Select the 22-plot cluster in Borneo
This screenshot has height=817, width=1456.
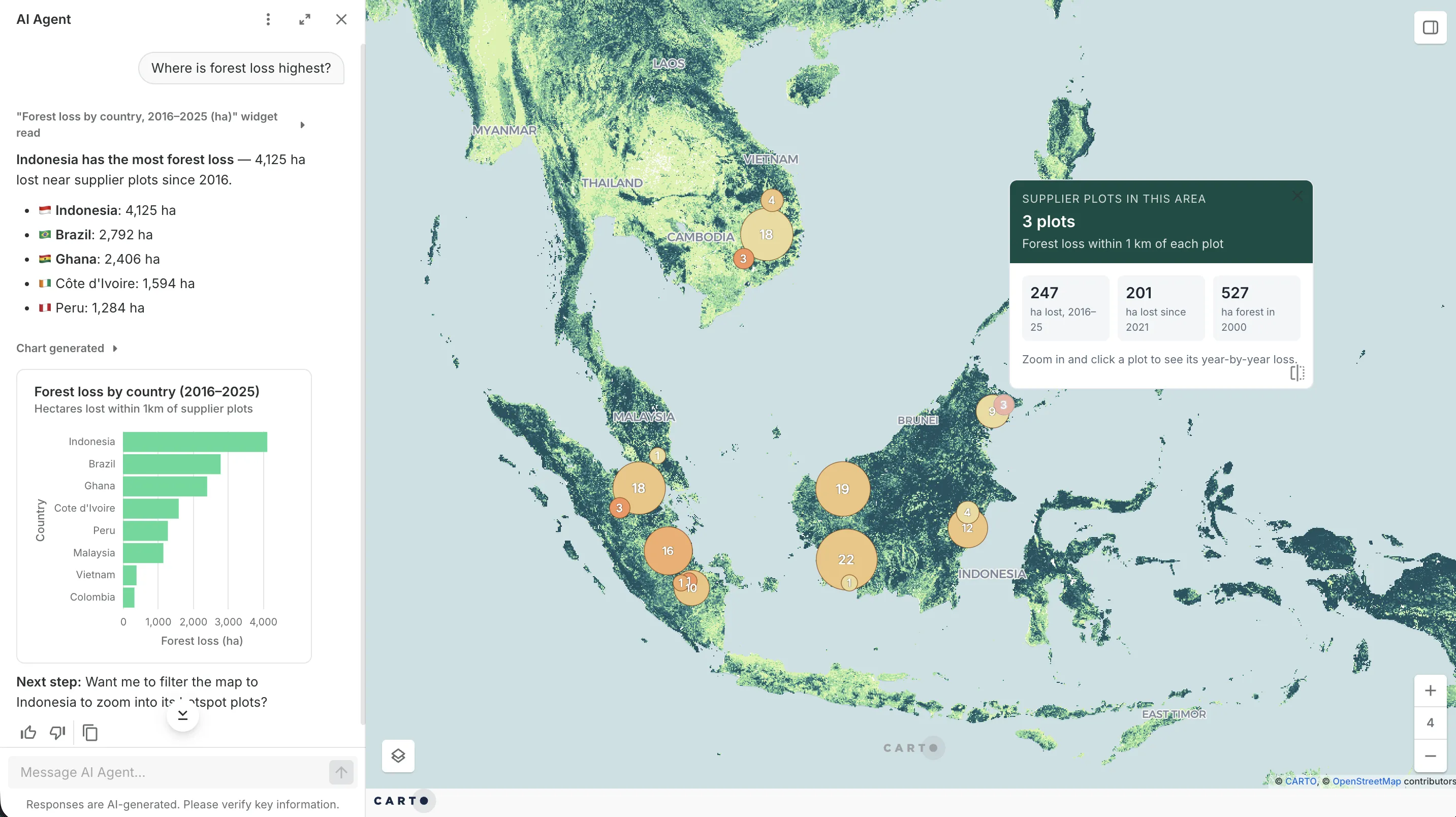coord(846,560)
